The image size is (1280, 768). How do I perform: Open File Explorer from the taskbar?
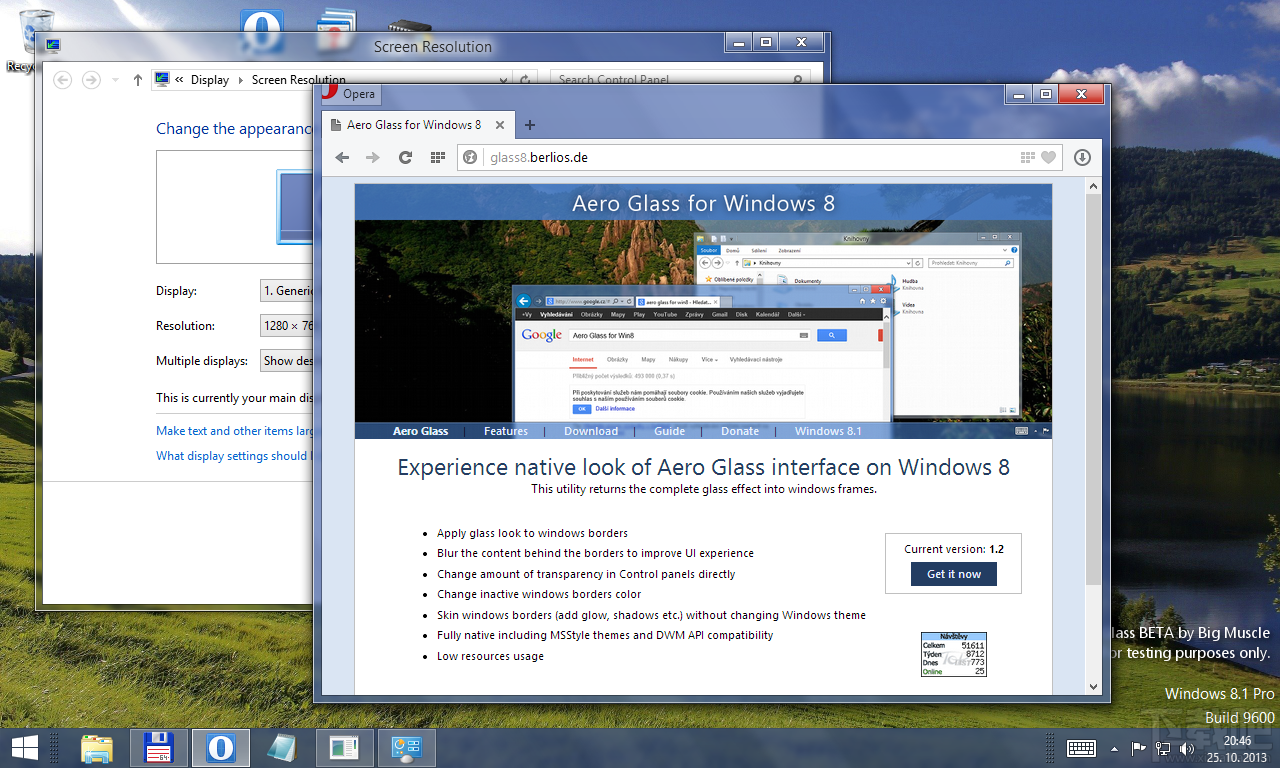(x=97, y=748)
